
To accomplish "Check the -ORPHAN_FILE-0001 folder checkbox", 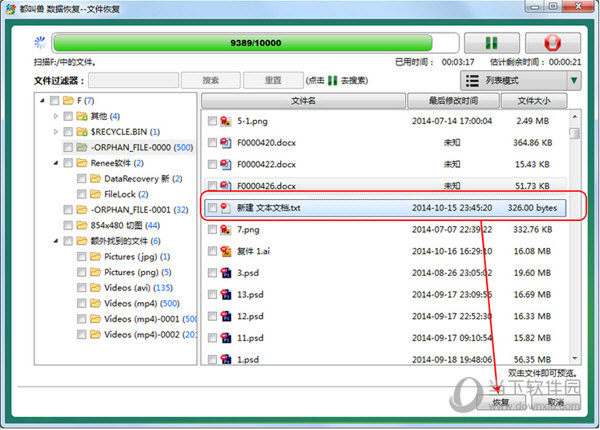I will tap(68, 210).
